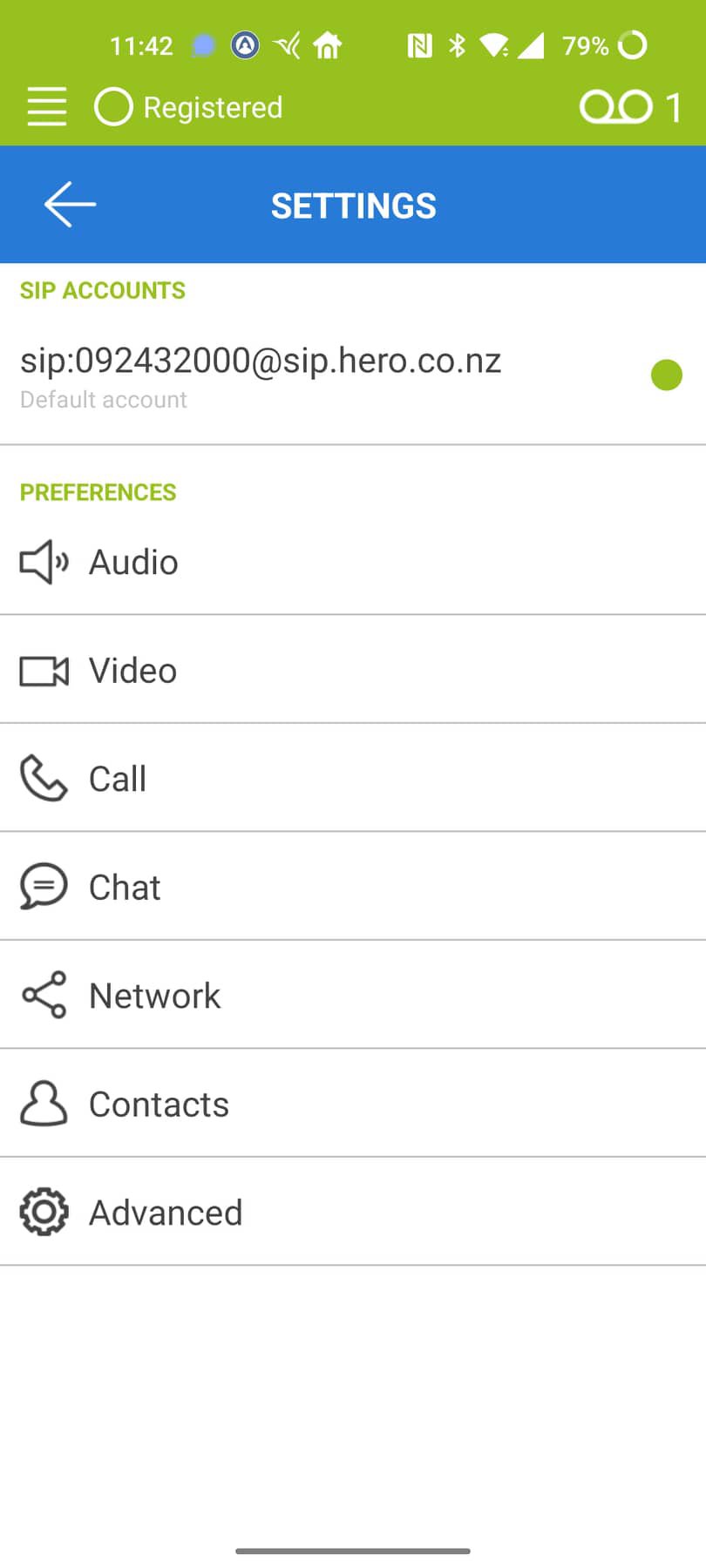Image resolution: width=706 pixels, height=1568 pixels.
Task: Tap the back arrow in Settings
Action: pyautogui.click(x=70, y=205)
